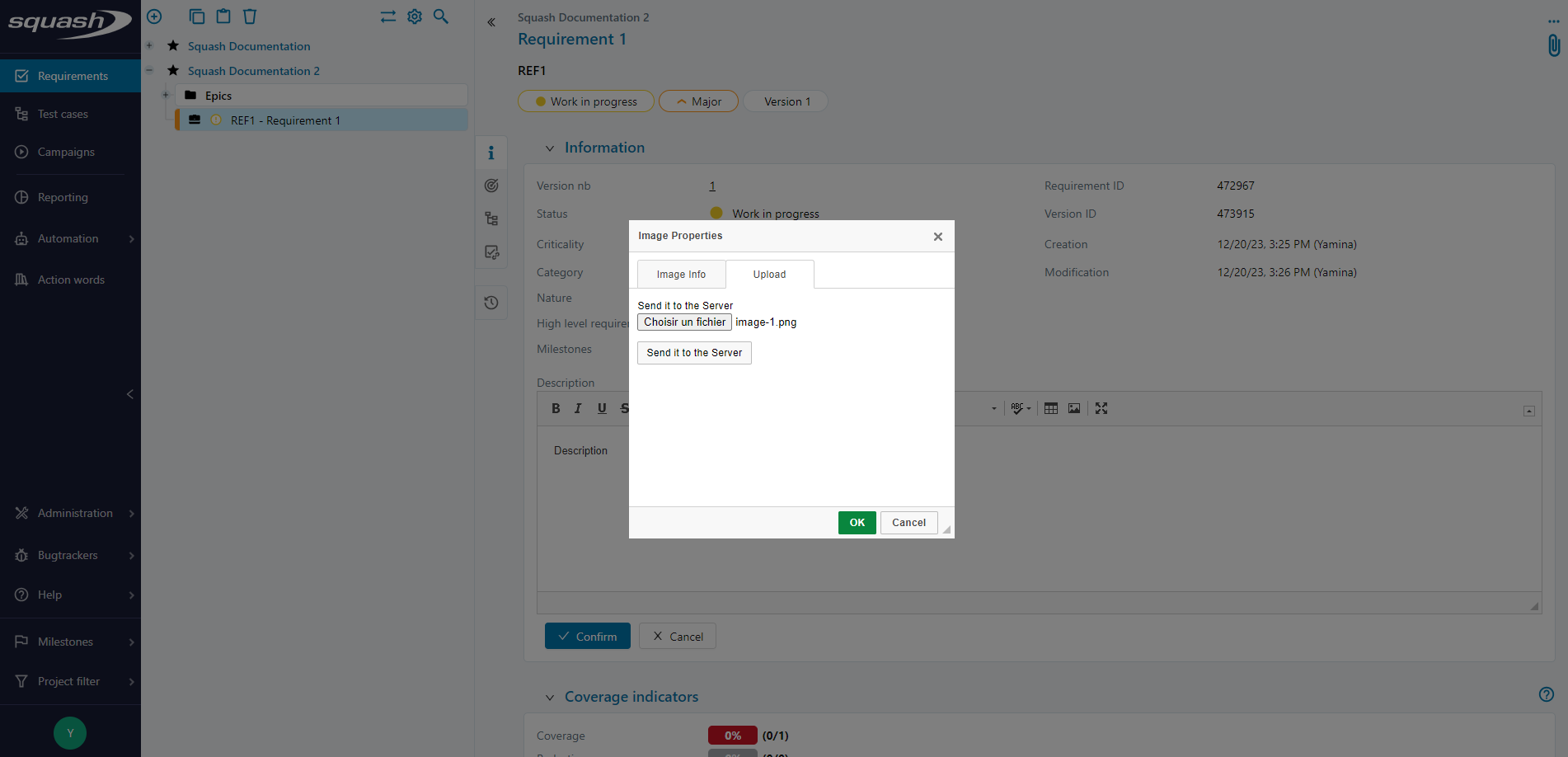Toggle underline formatting in description editor
The width and height of the screenshot is (1568, 757).
pos(602,408)
